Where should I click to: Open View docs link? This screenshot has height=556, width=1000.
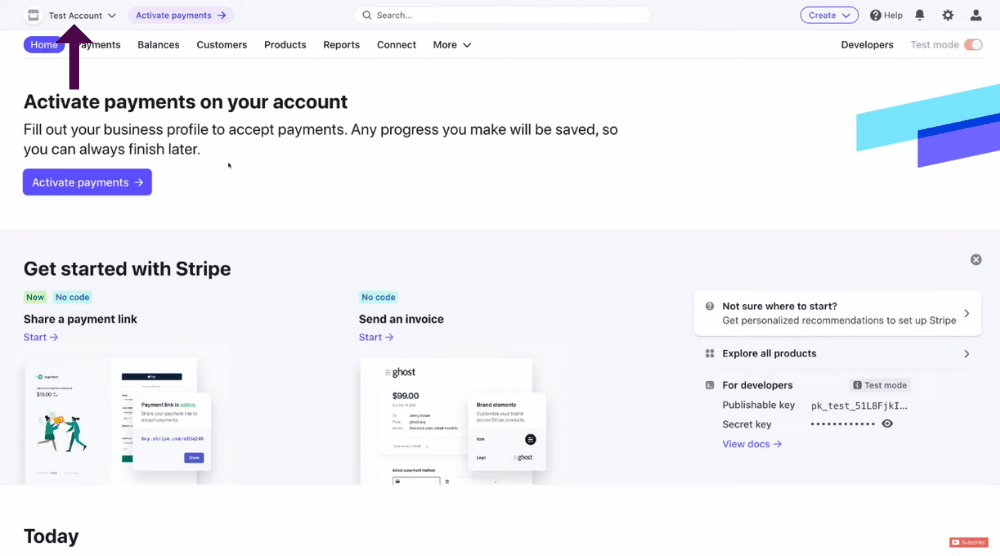point(752,444)
